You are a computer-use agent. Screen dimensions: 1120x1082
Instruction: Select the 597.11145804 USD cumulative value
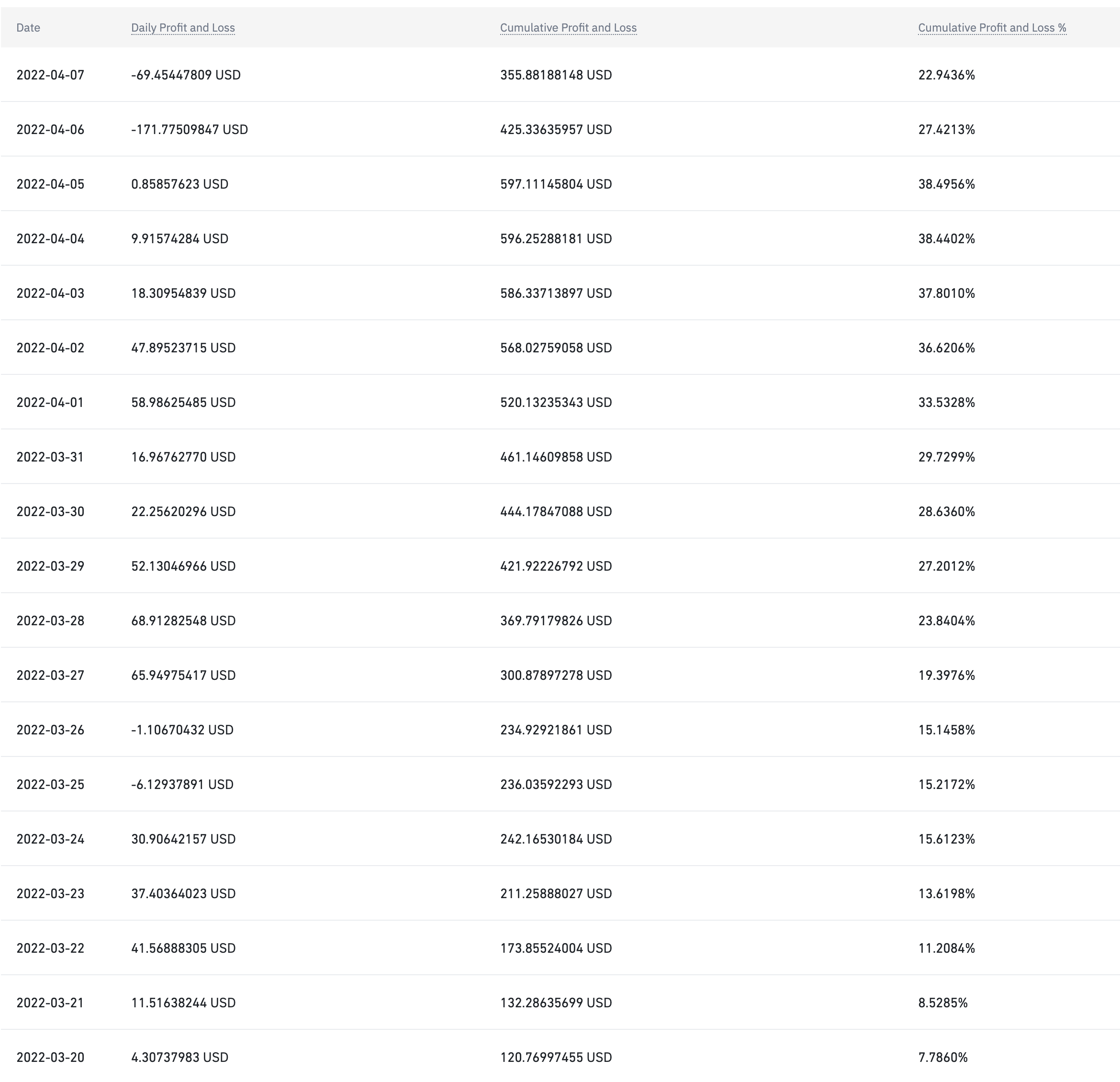tap(555, 184)
